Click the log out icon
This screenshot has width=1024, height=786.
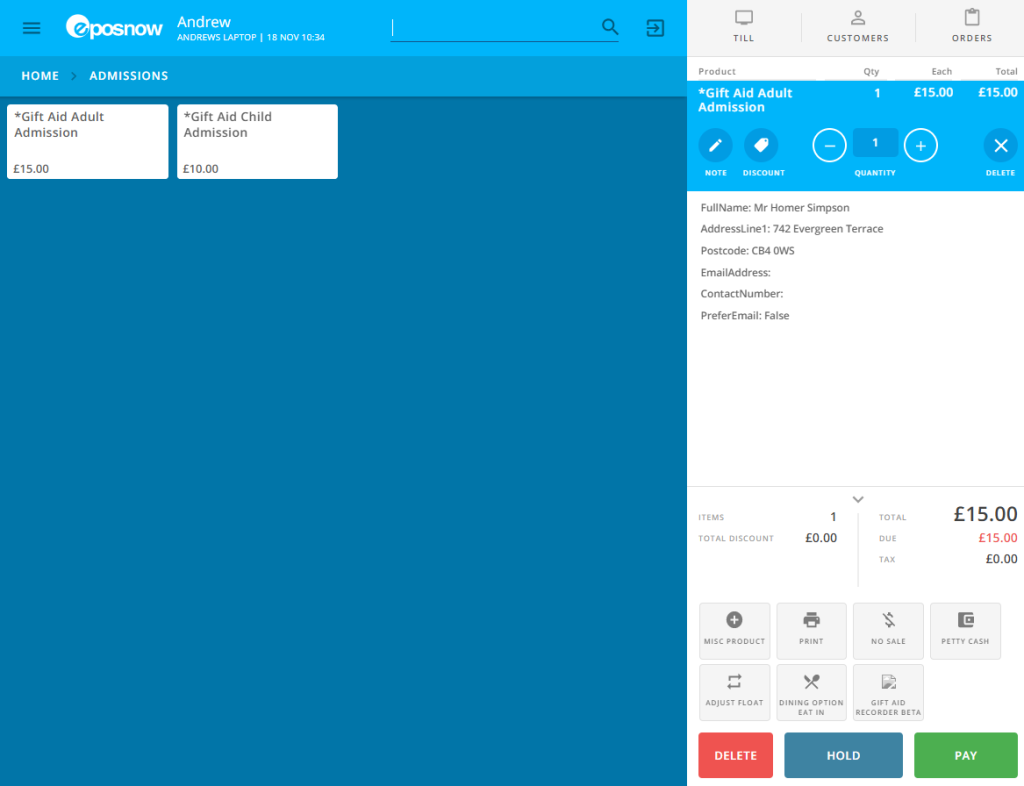pos(655,27)
